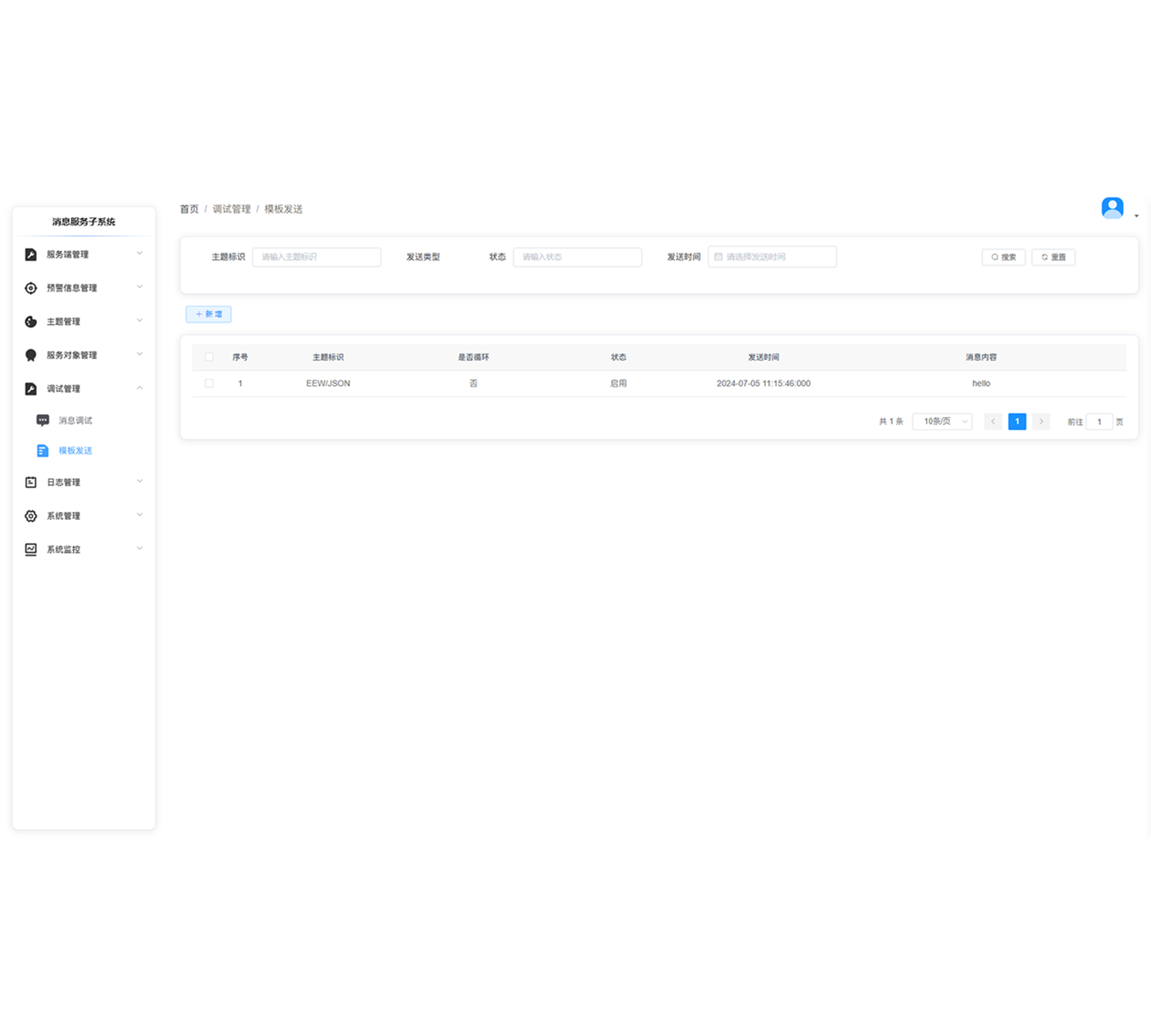Select the 模板发送 submenu item
The image size is (1151, 1036).
click(x=75, y=450)
